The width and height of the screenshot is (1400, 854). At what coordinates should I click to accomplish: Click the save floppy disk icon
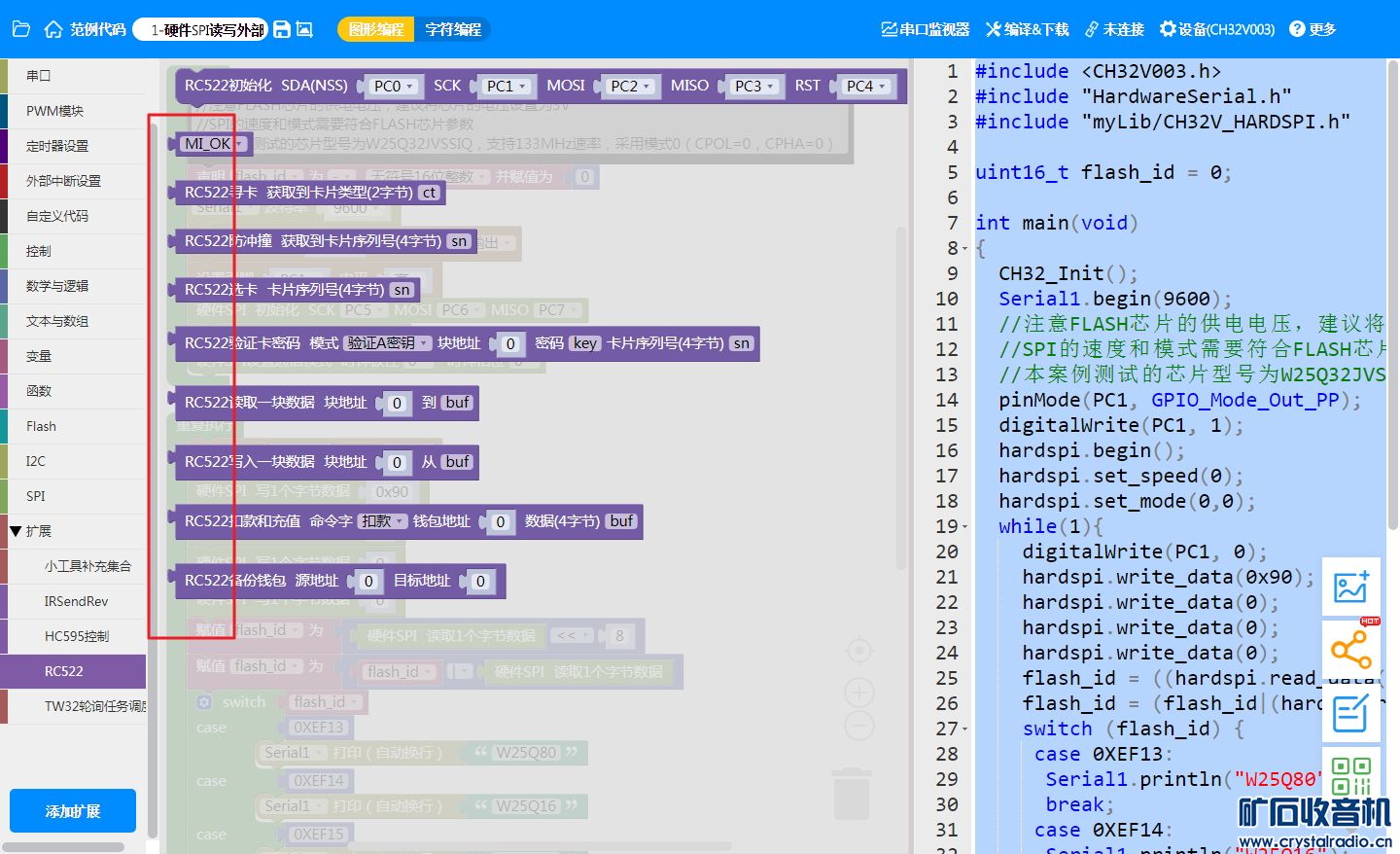pos(282,29)
